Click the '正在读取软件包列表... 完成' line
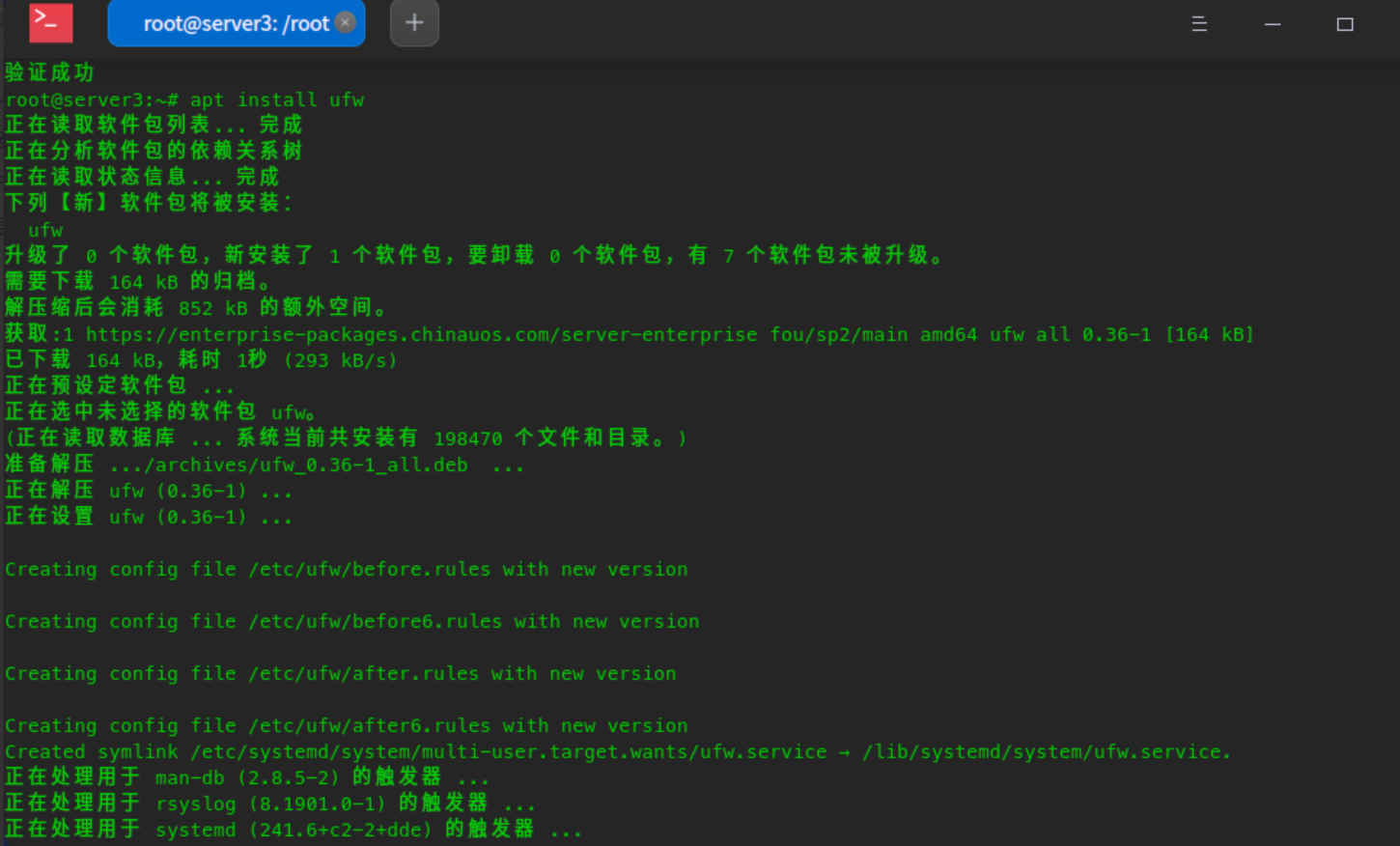 (x=154, y=125)
